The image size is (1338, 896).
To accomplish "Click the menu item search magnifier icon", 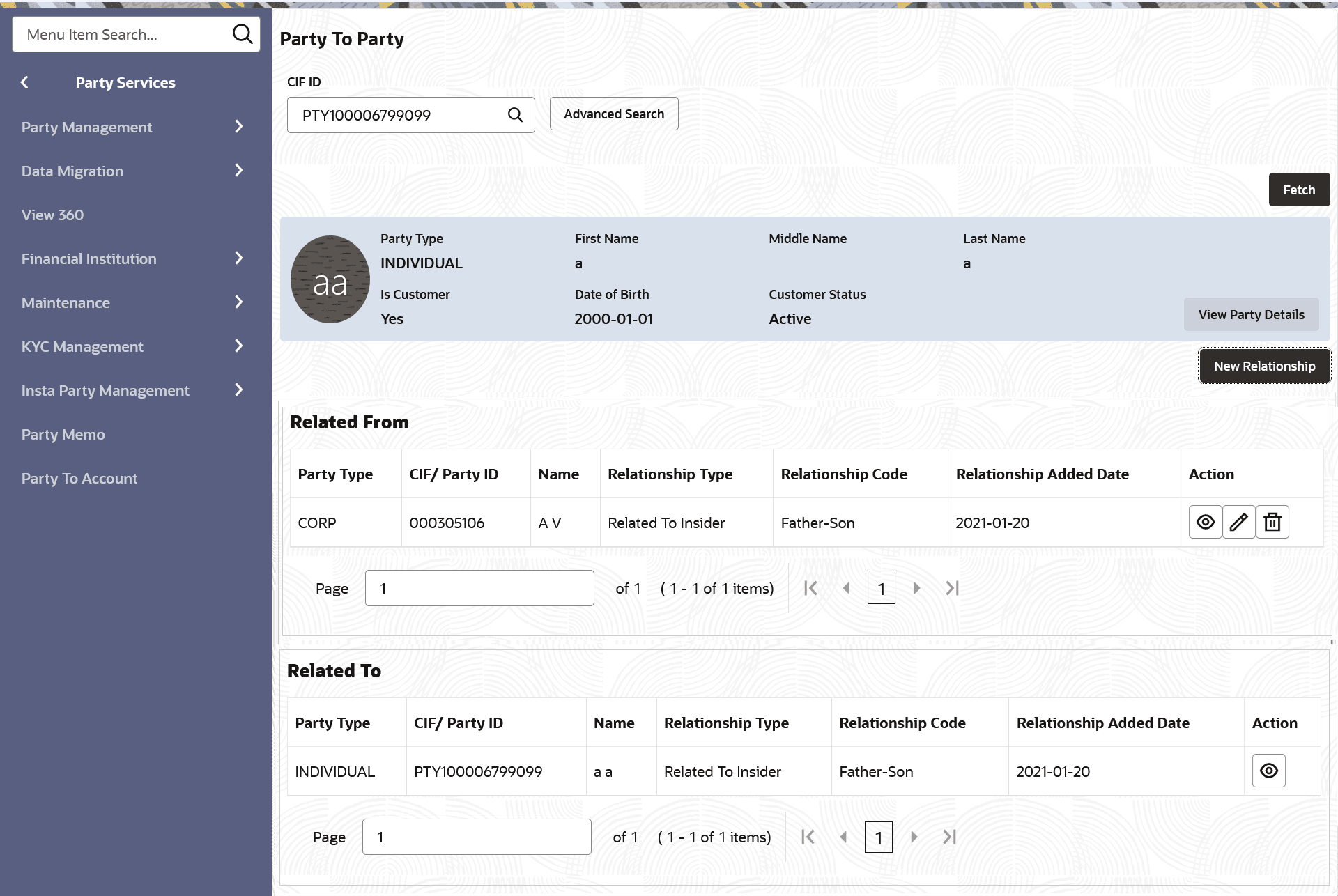I will click(242, 34).
